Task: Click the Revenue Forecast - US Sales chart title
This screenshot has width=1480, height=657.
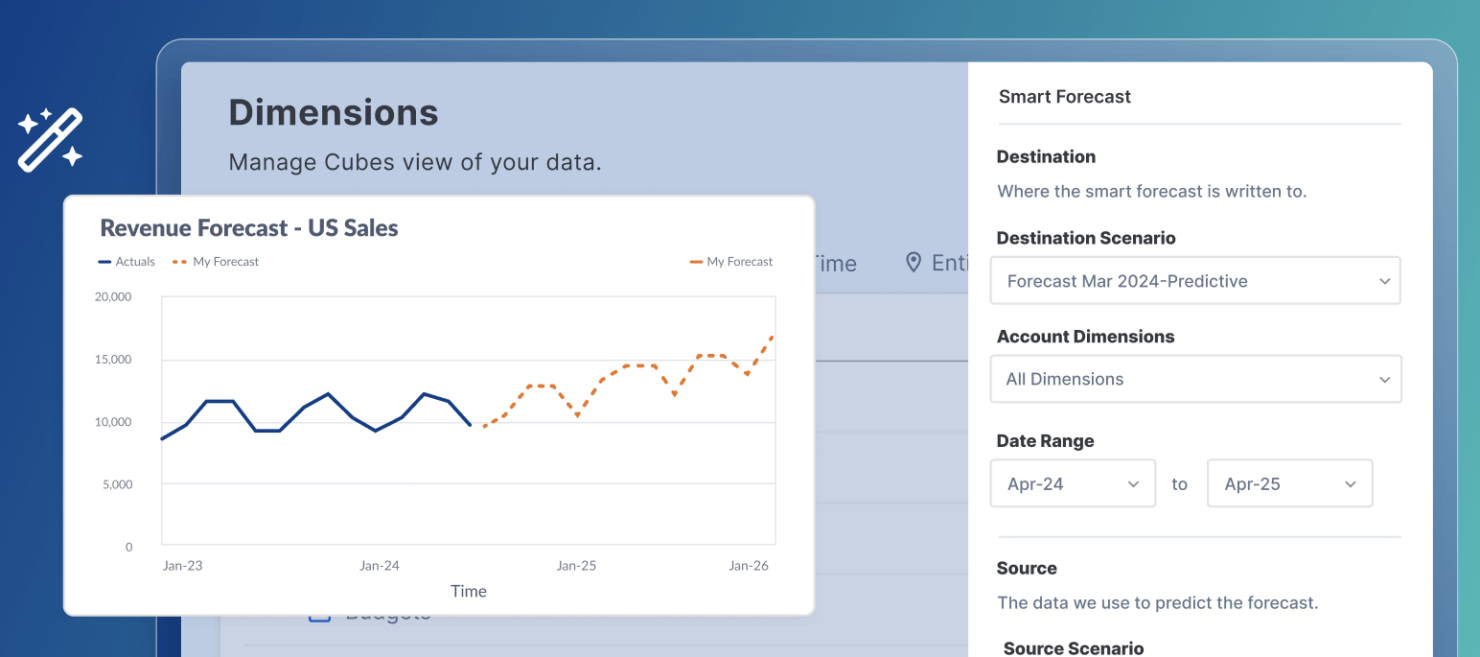Action: [x=248, y=227]
